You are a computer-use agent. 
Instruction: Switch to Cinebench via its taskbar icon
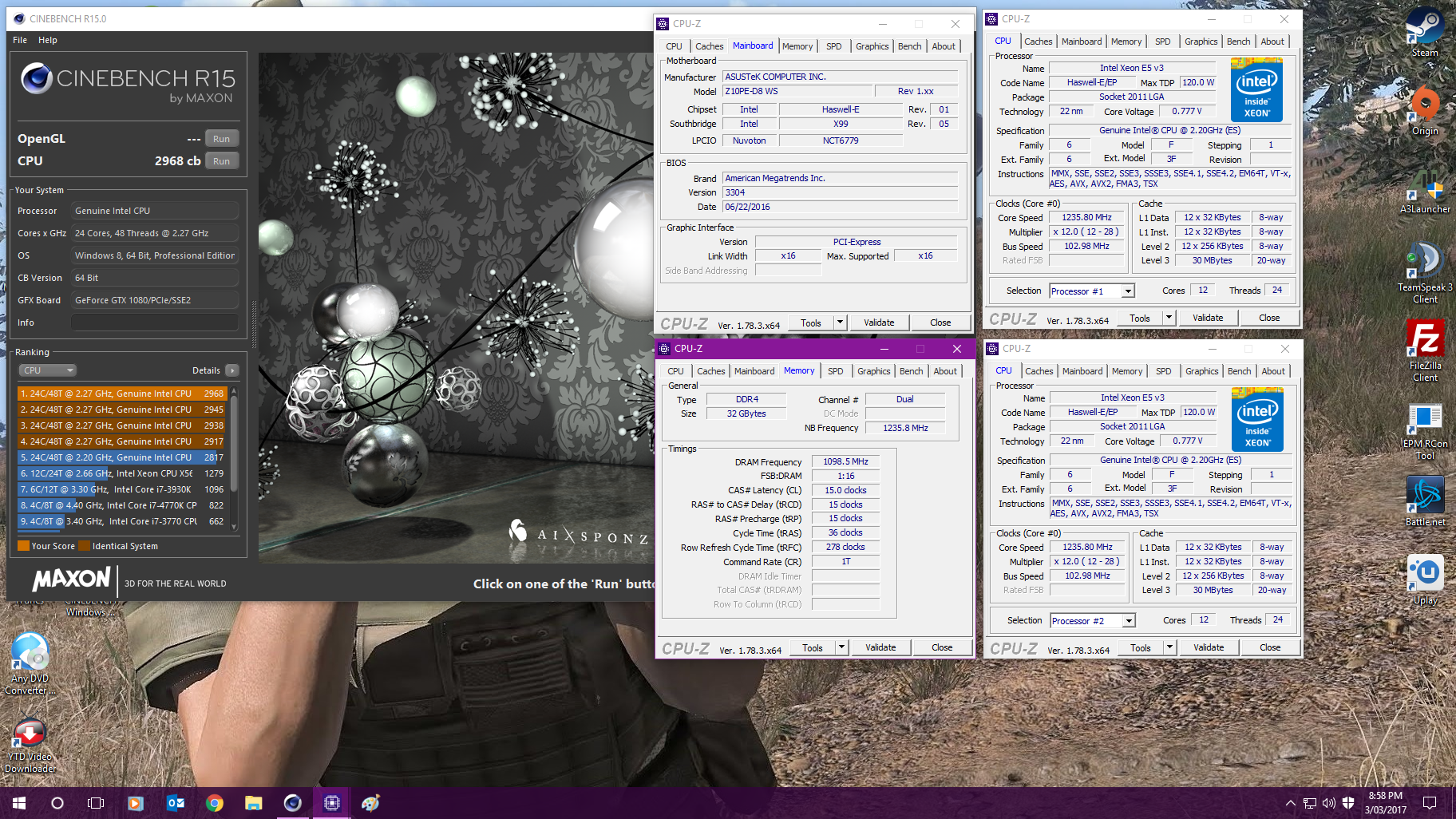tap(293, 803)
